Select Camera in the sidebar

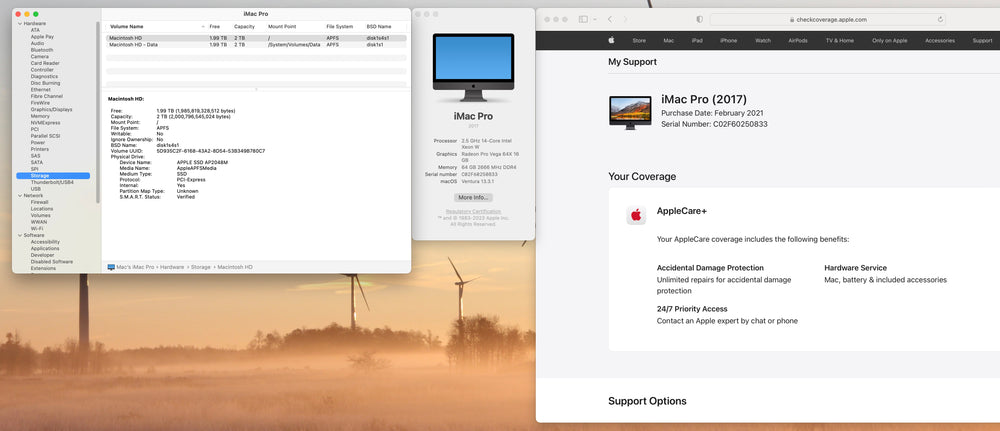coord(40,57)
